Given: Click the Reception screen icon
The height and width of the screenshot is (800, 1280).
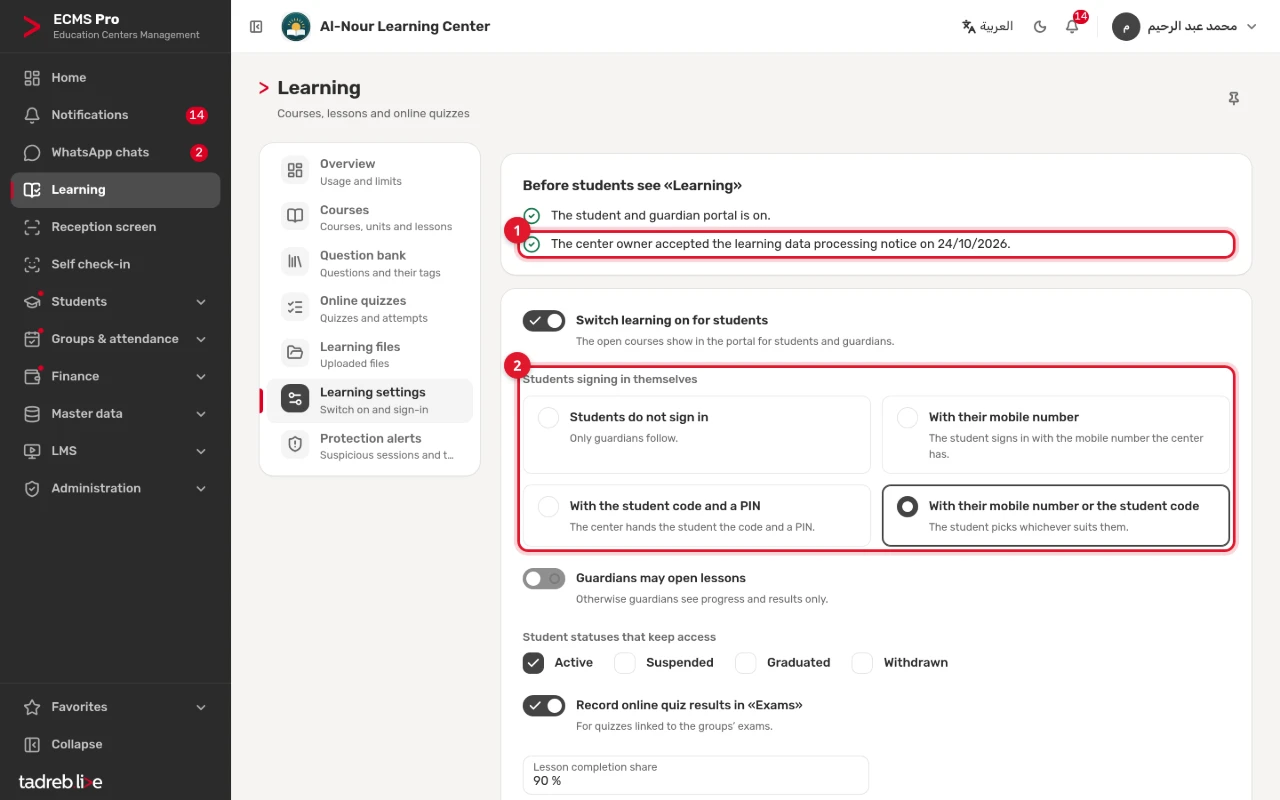Looking at the screenshot, I should (x=32, y=227).
